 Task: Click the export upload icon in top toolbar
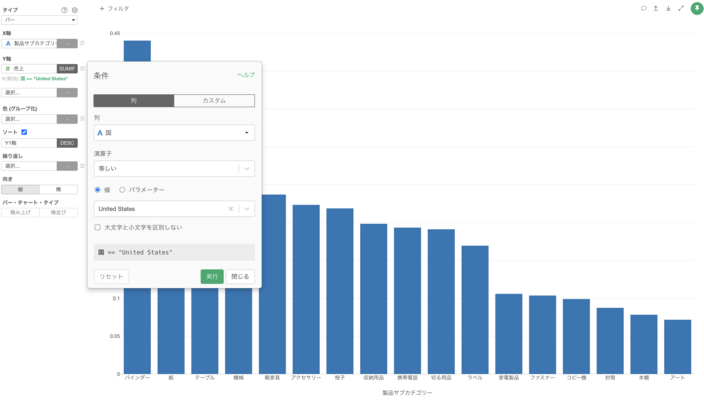656,9
